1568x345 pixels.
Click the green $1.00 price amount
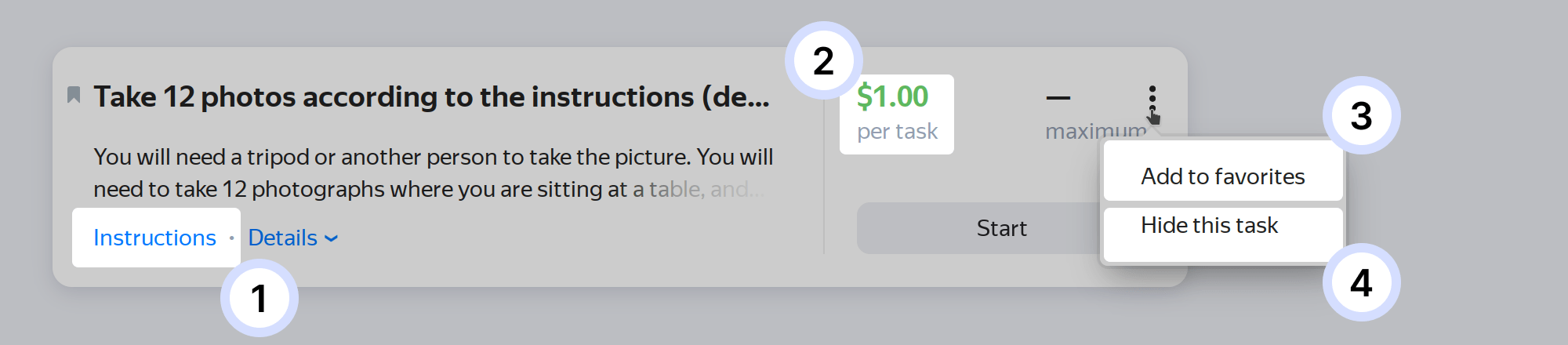[892, 96]
